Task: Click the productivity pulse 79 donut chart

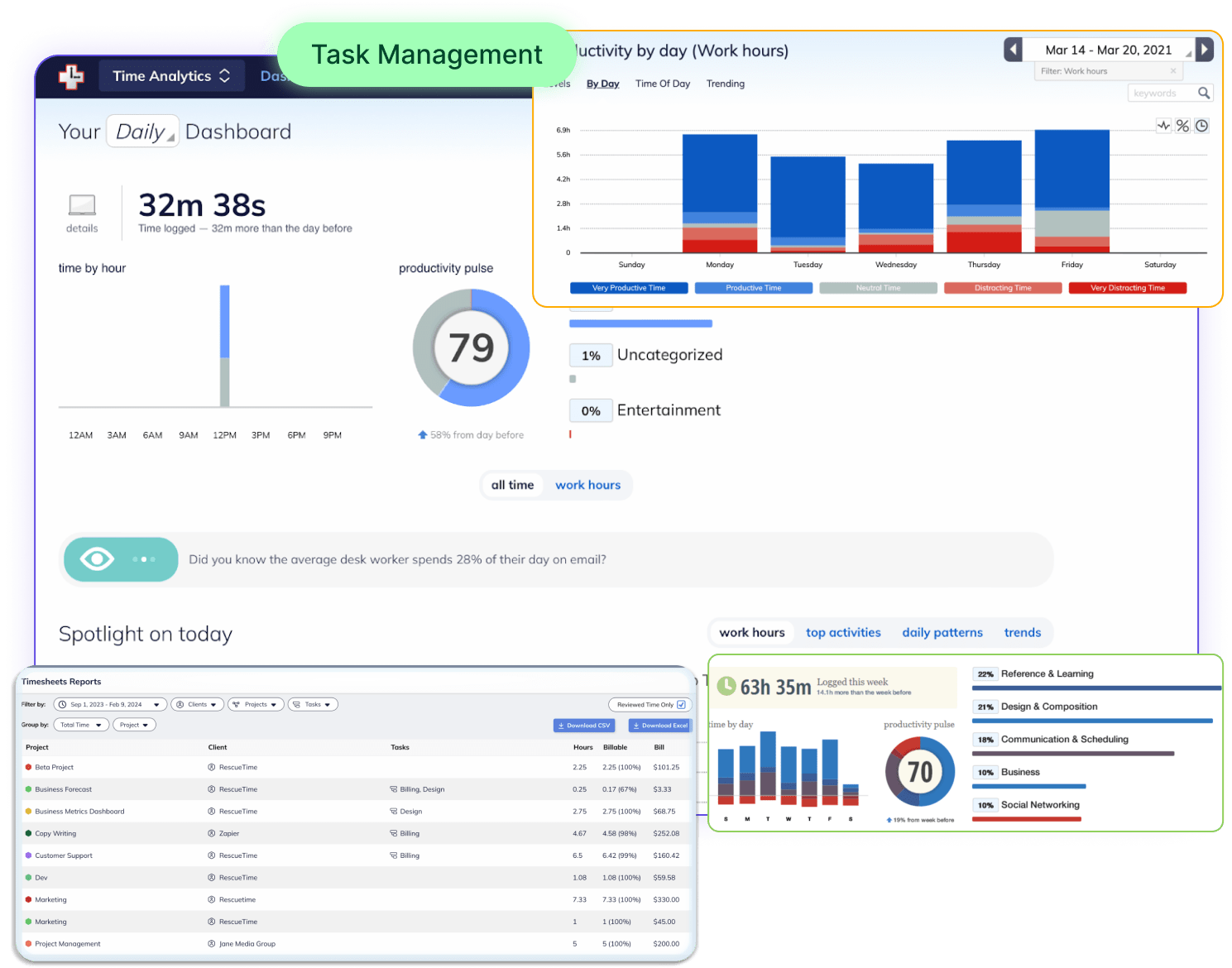Action: [472, 347]
